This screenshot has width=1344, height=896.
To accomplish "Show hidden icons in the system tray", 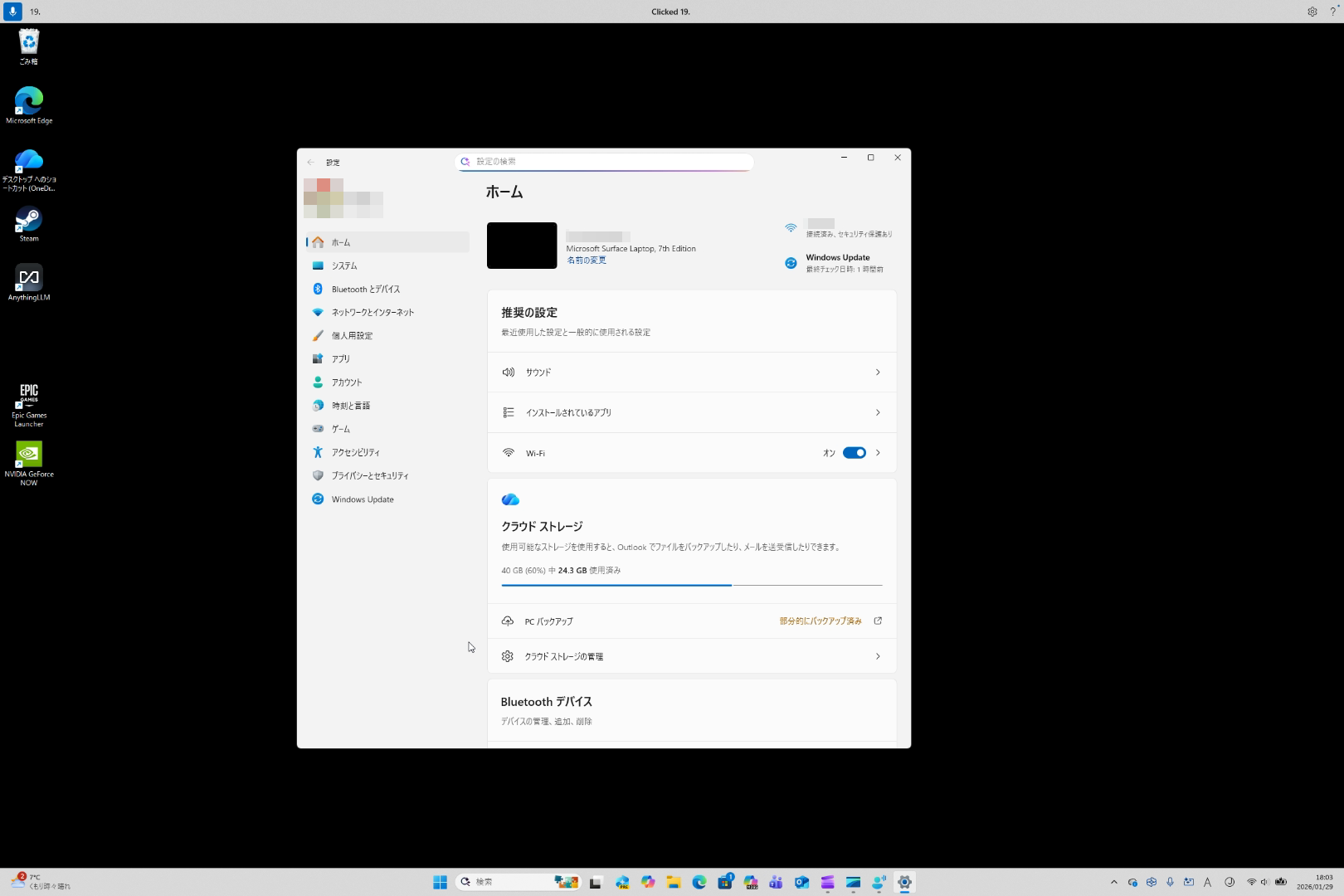I will tap(1114, 882).
